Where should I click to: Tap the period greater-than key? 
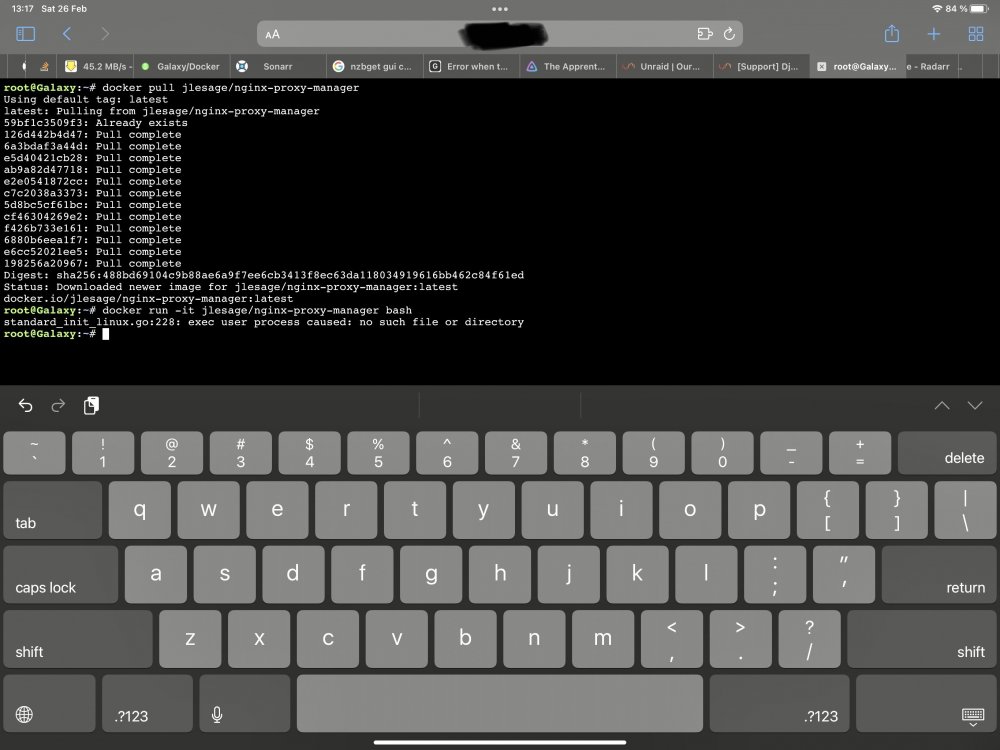740,639
